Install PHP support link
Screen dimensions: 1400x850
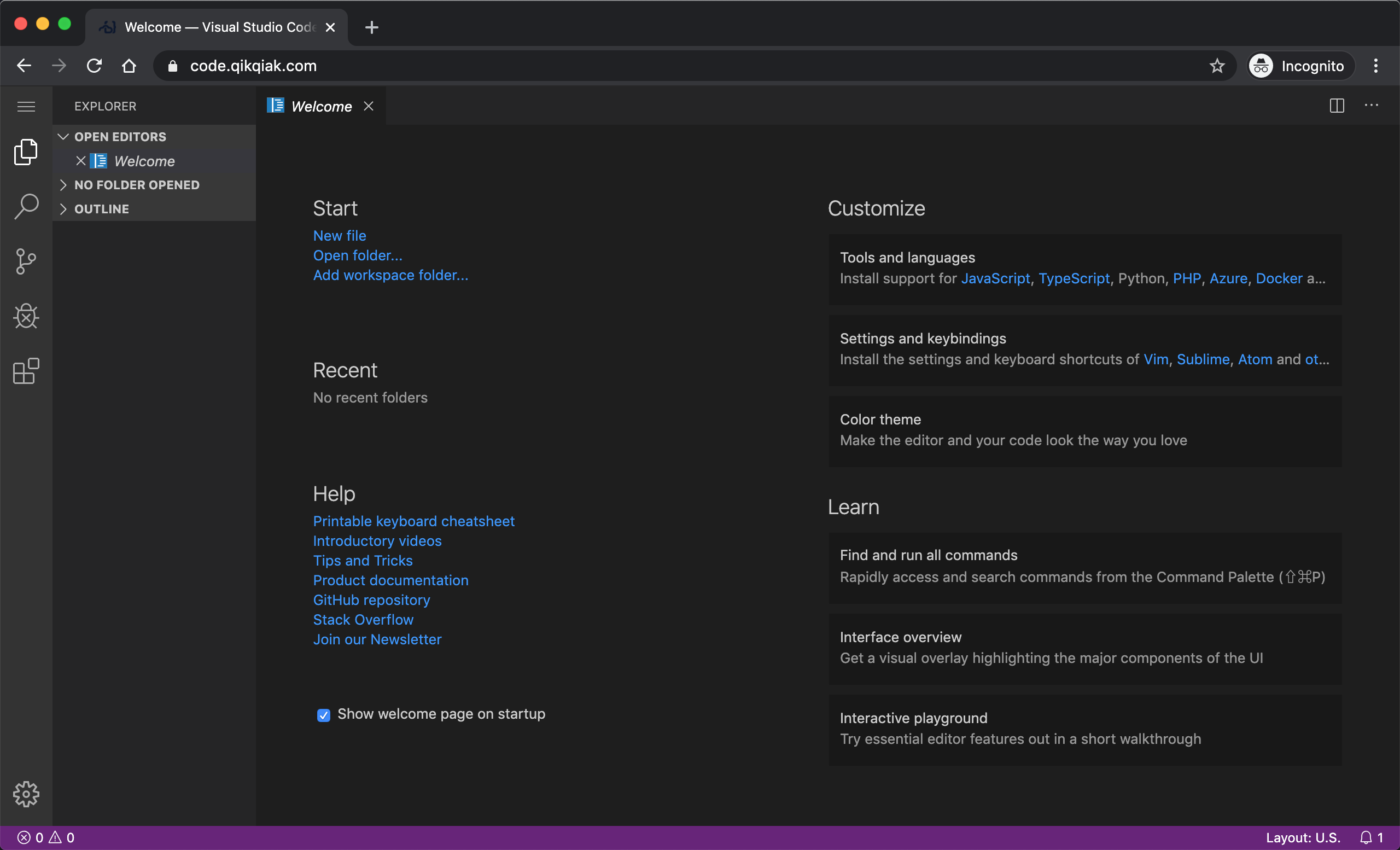(1187, 278)
